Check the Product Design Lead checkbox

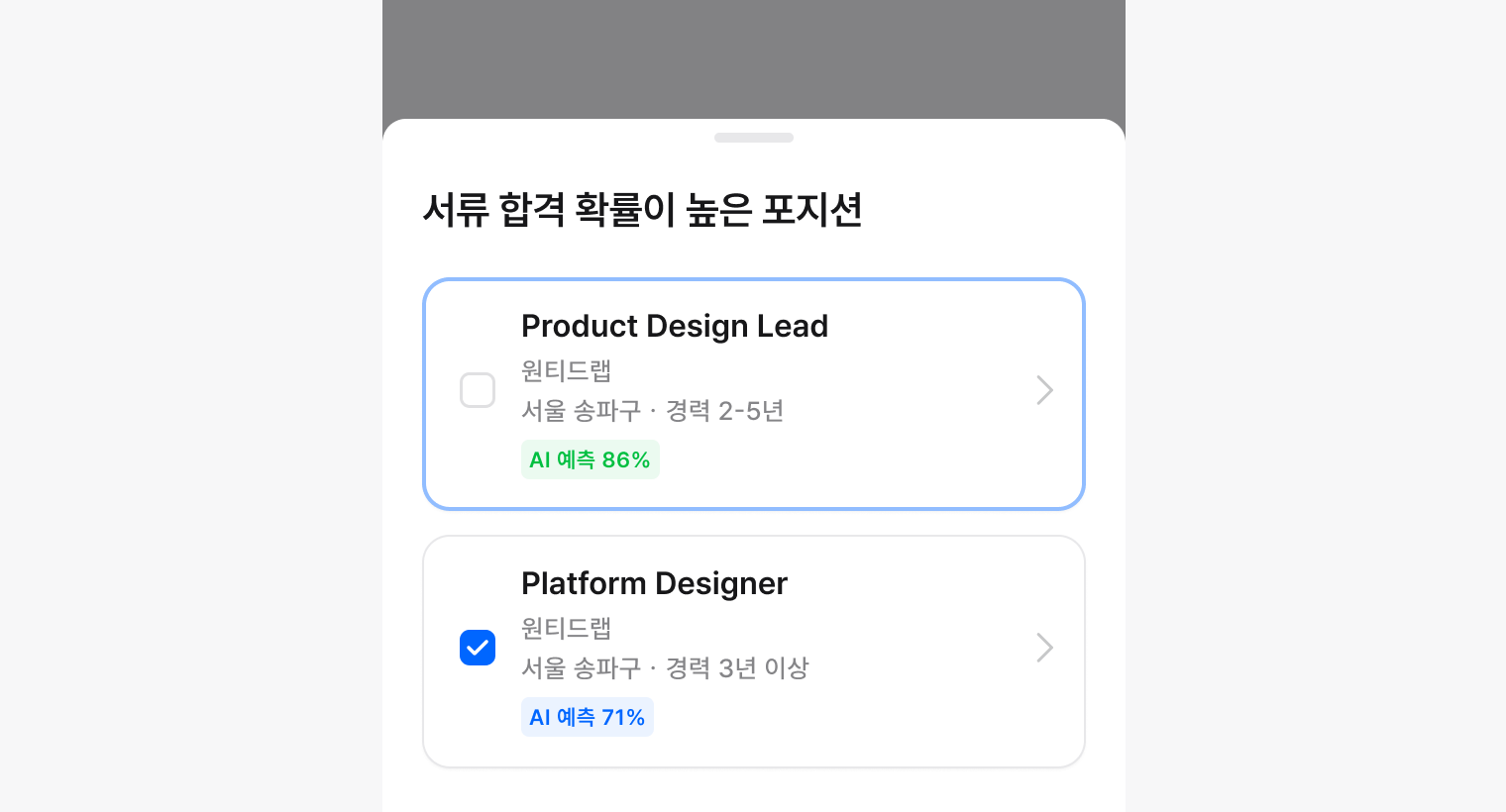(478, 390)
